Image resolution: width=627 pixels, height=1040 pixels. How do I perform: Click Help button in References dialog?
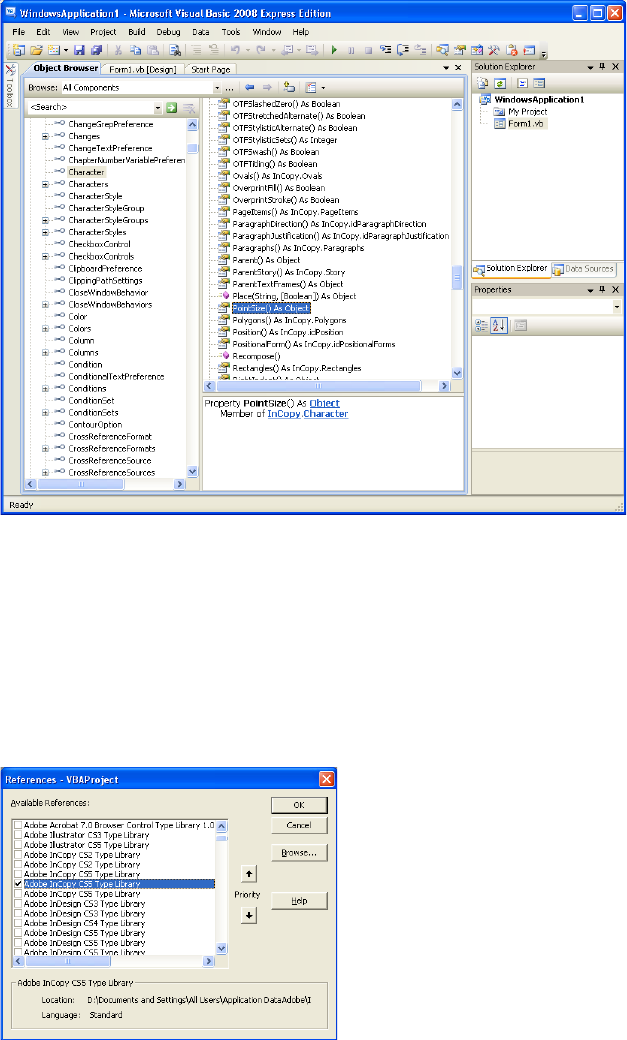[x=299, y=901]
